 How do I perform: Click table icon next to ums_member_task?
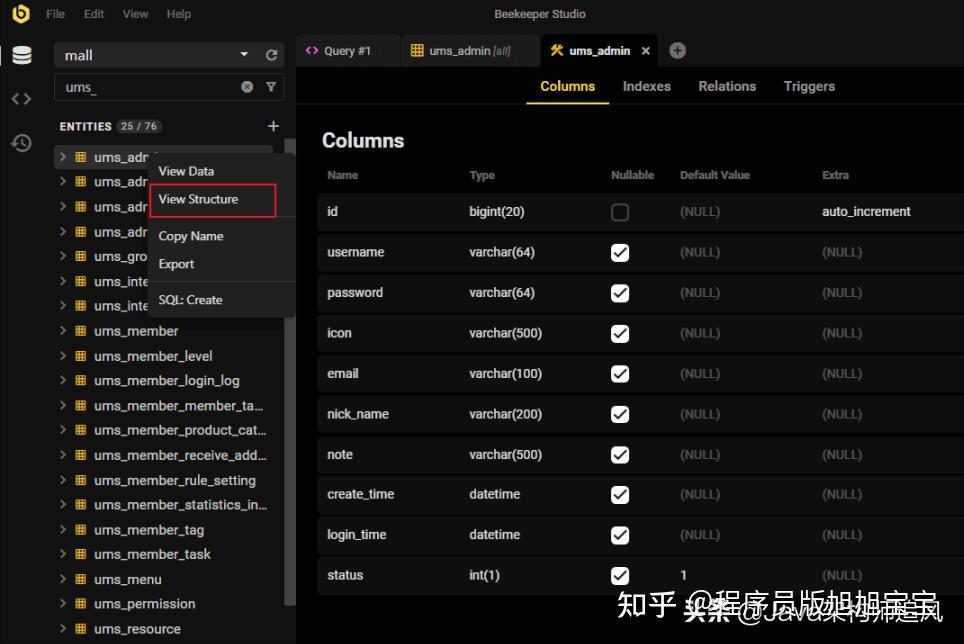click(81, 554)
